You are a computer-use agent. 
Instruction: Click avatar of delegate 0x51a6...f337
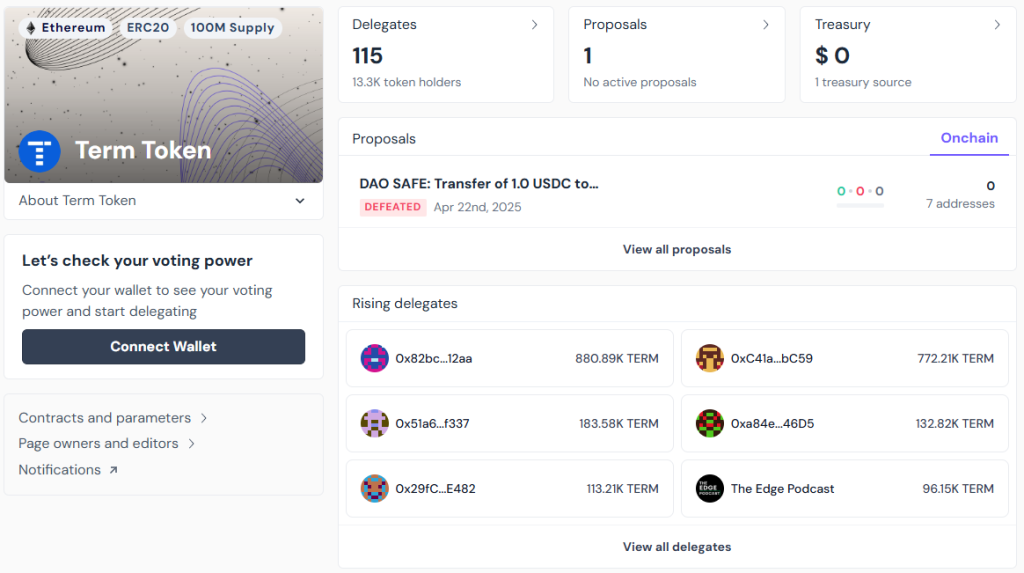(x=374, y=423)
